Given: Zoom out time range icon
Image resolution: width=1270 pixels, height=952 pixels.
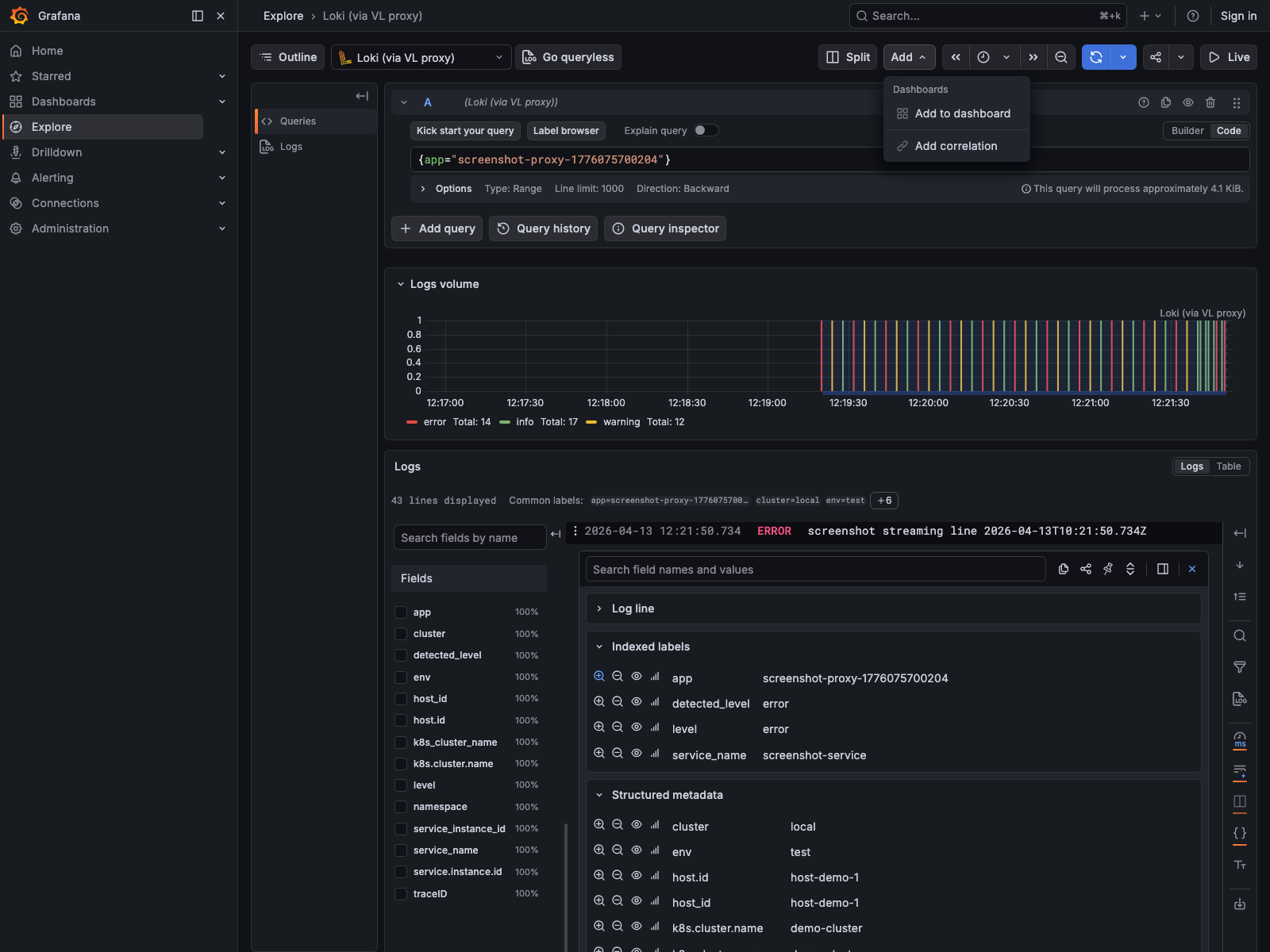Looking at the screenshot, I should (1061, 57).
